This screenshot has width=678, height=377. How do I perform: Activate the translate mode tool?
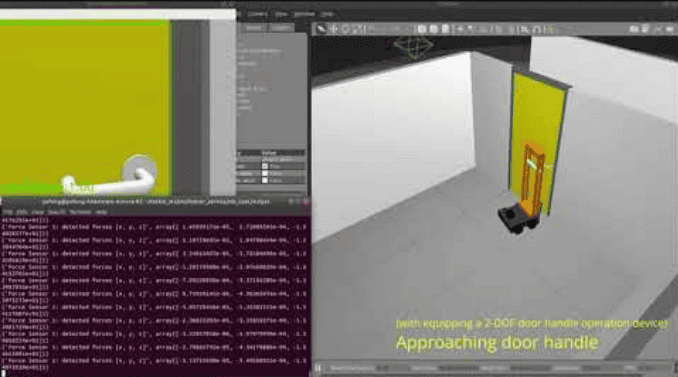334,29
